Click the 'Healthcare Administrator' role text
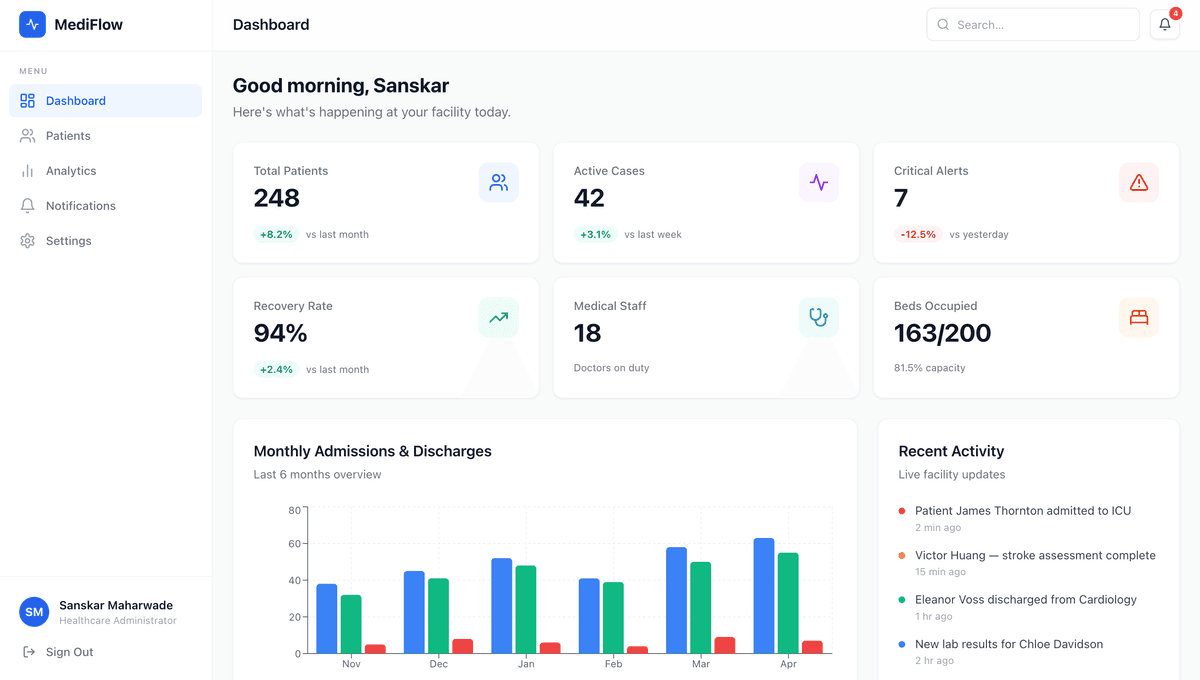This screenshot has width=1200, height=680. pos(118,621)
